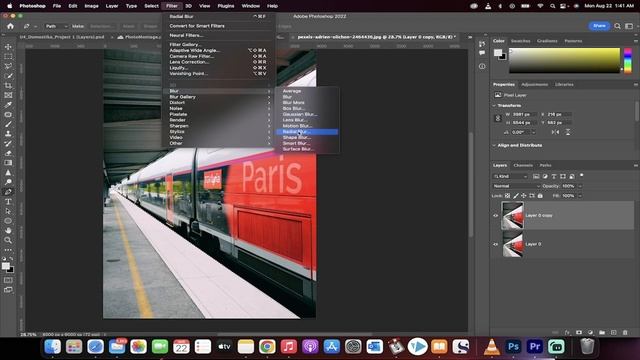This screenshot has height=360, width=640.
Task: Delete layer with trash icon
Action: coord(625,332)
